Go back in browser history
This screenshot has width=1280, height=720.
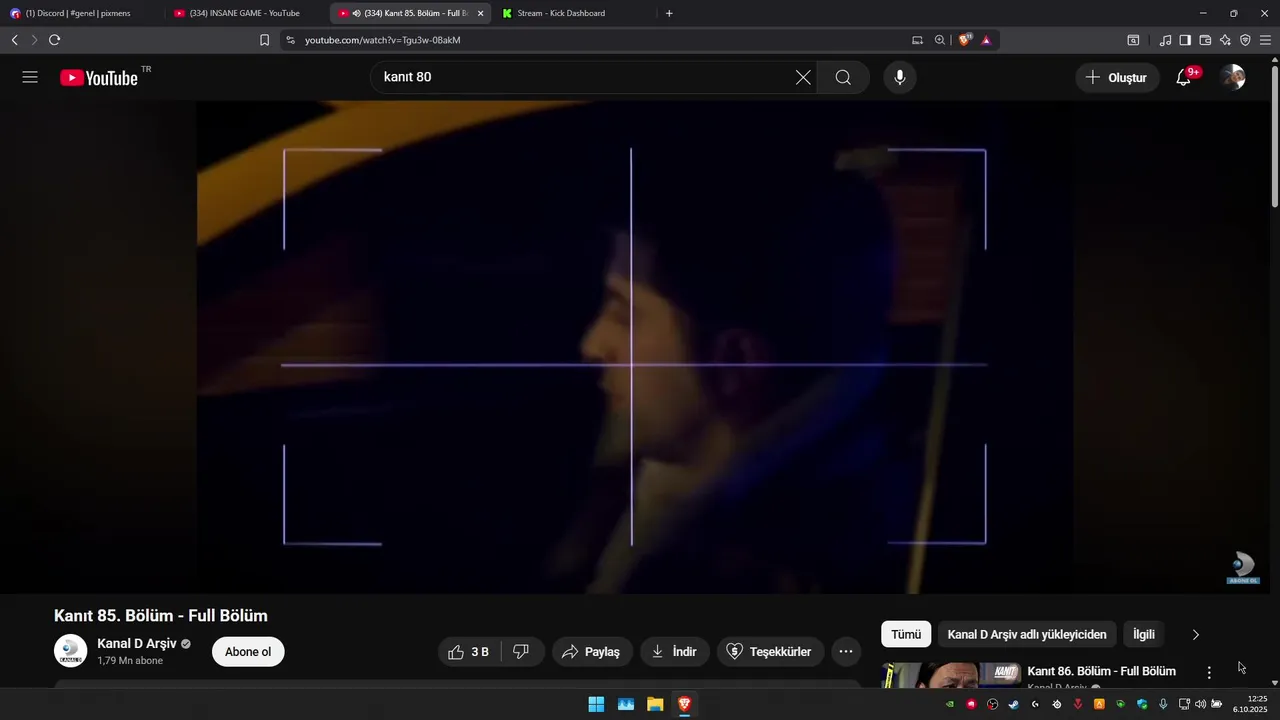click(x=14, y=40)
